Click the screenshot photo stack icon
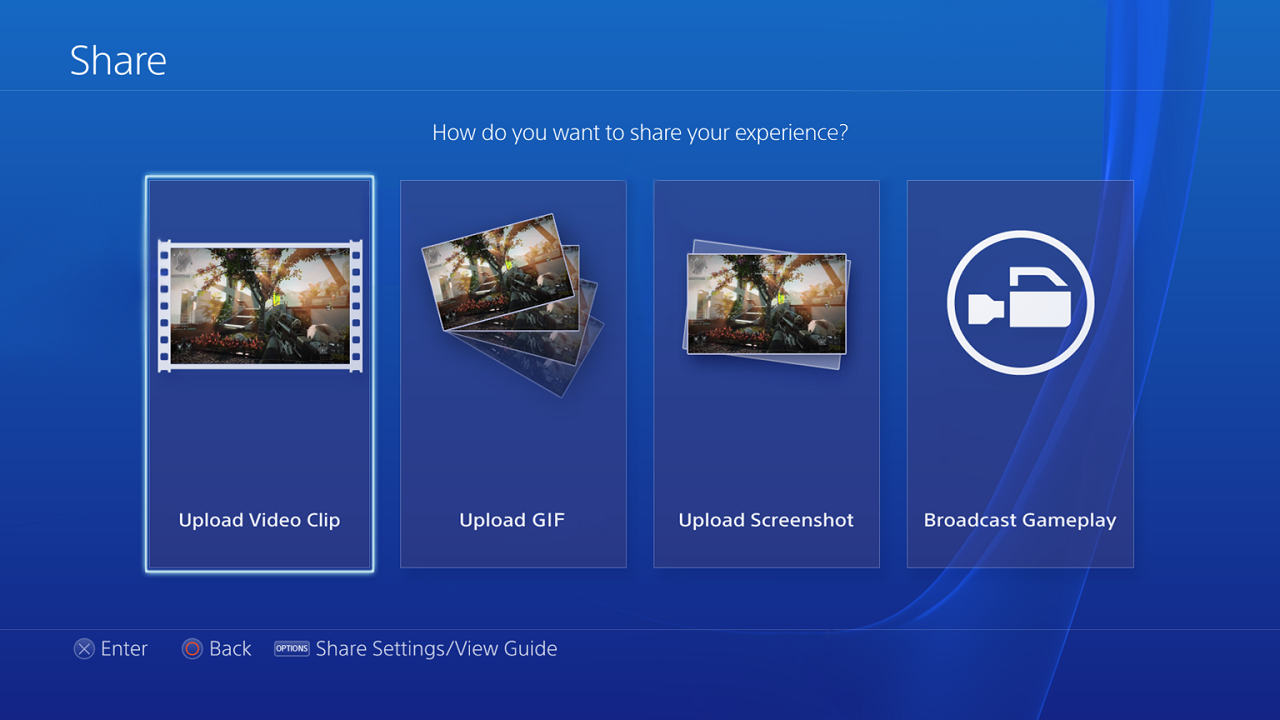1280x720 pixels. click(767, 304)
